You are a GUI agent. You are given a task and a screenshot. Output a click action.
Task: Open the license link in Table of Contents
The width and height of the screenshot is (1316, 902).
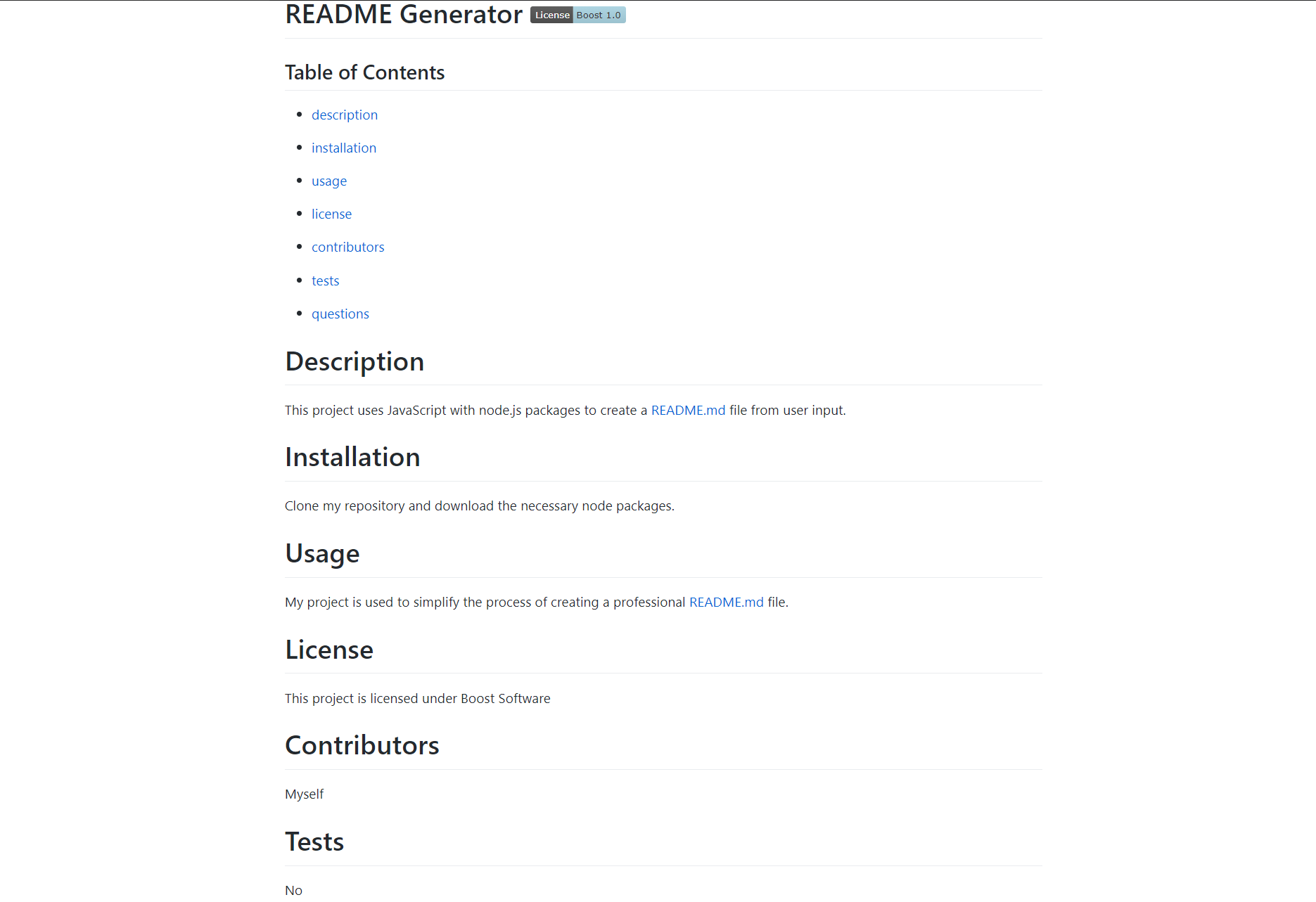pos(331,214)
